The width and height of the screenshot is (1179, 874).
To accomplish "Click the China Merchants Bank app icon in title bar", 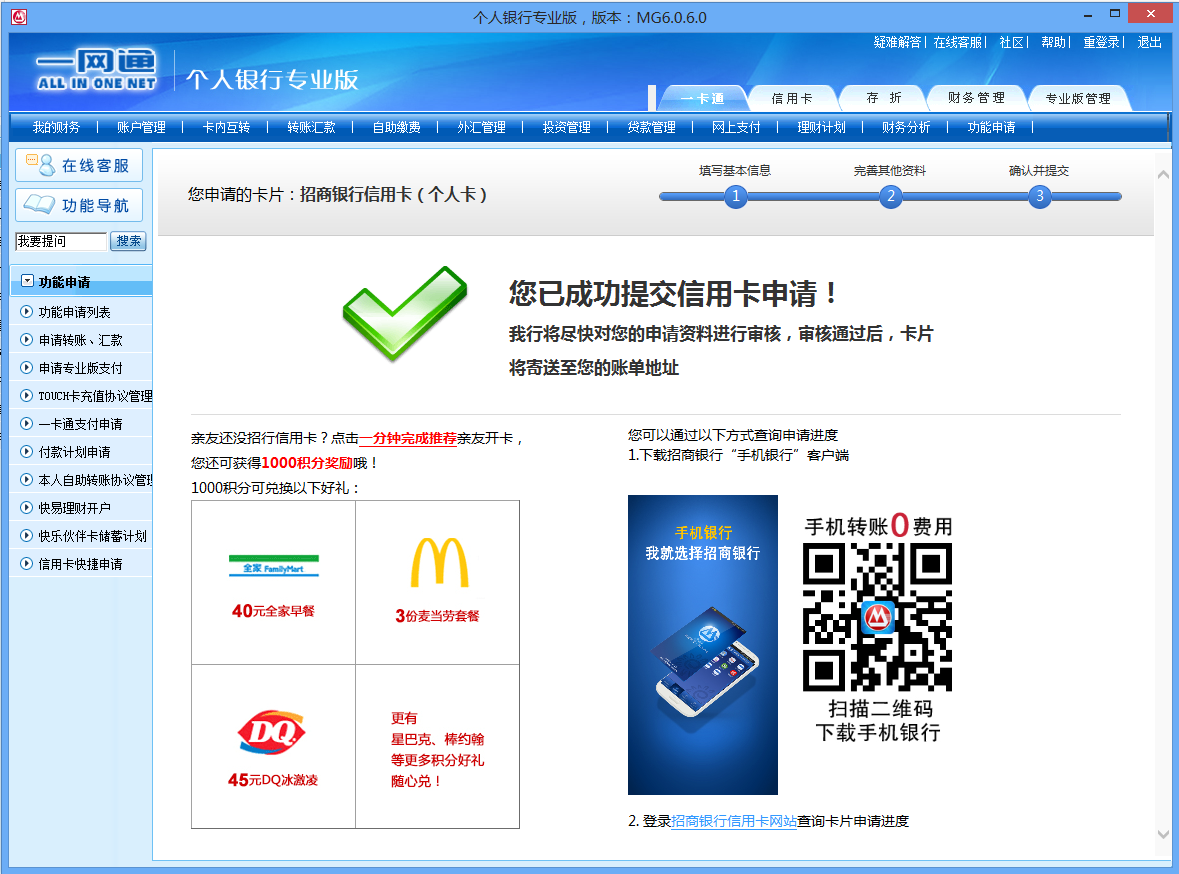I will (x=19, y=17).
